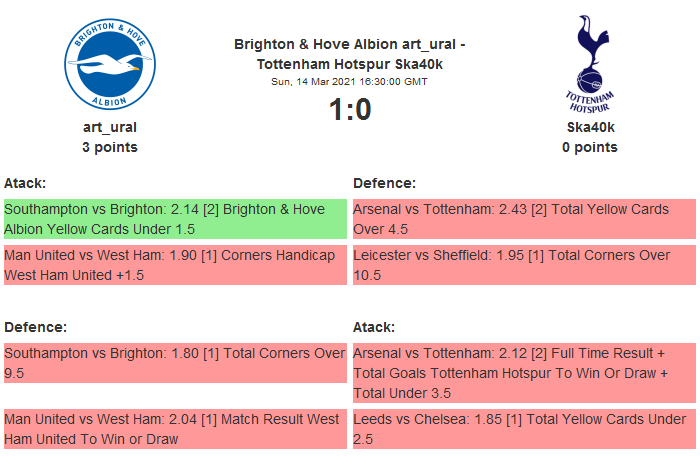Select the green Brighton Yellow Cards Under 1.5 bet

175,219
